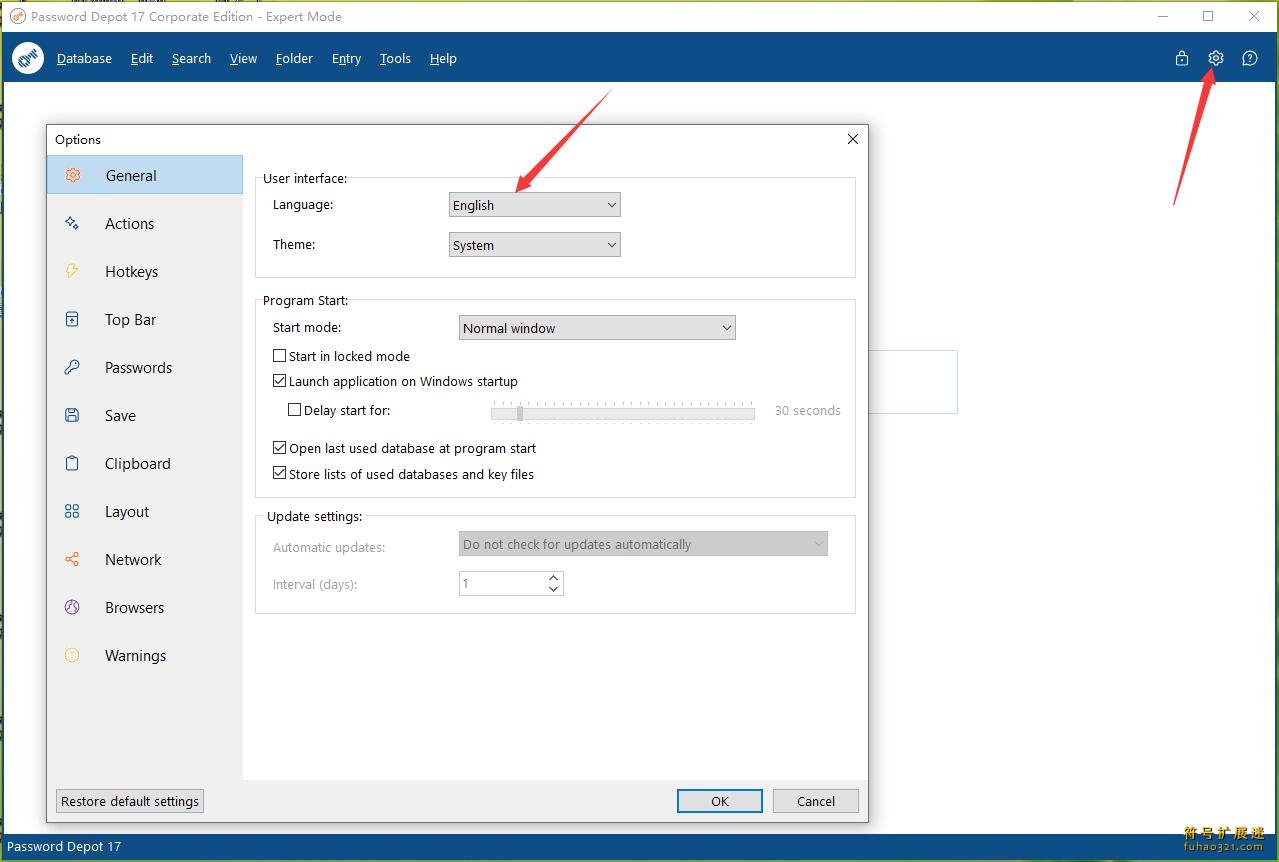
Task: Click the 30 seconds delay value
Action: point(808,410)
